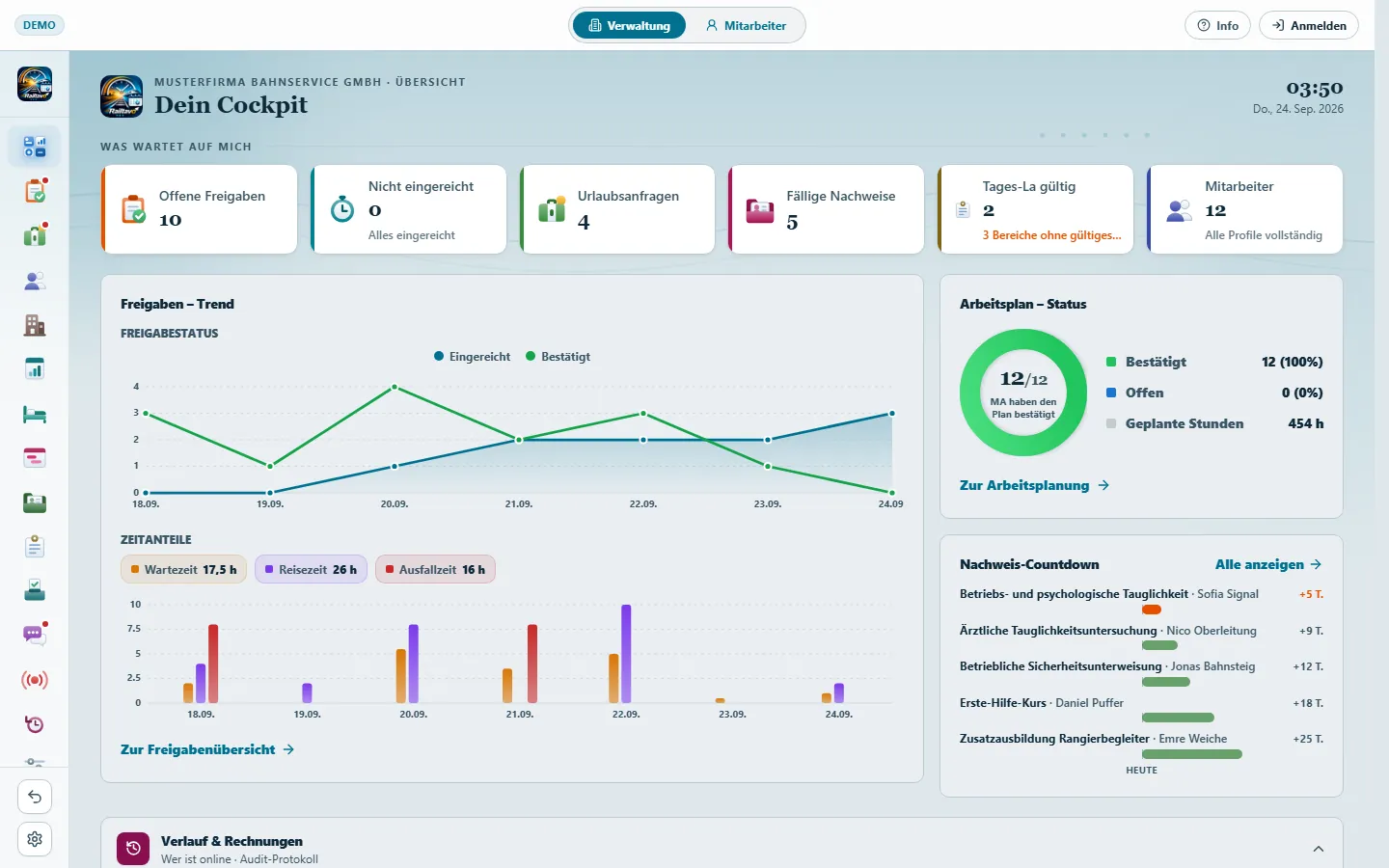Open the sidebar pink card icon
This screenshot has height=868, width=1389.
pos(35,458)
